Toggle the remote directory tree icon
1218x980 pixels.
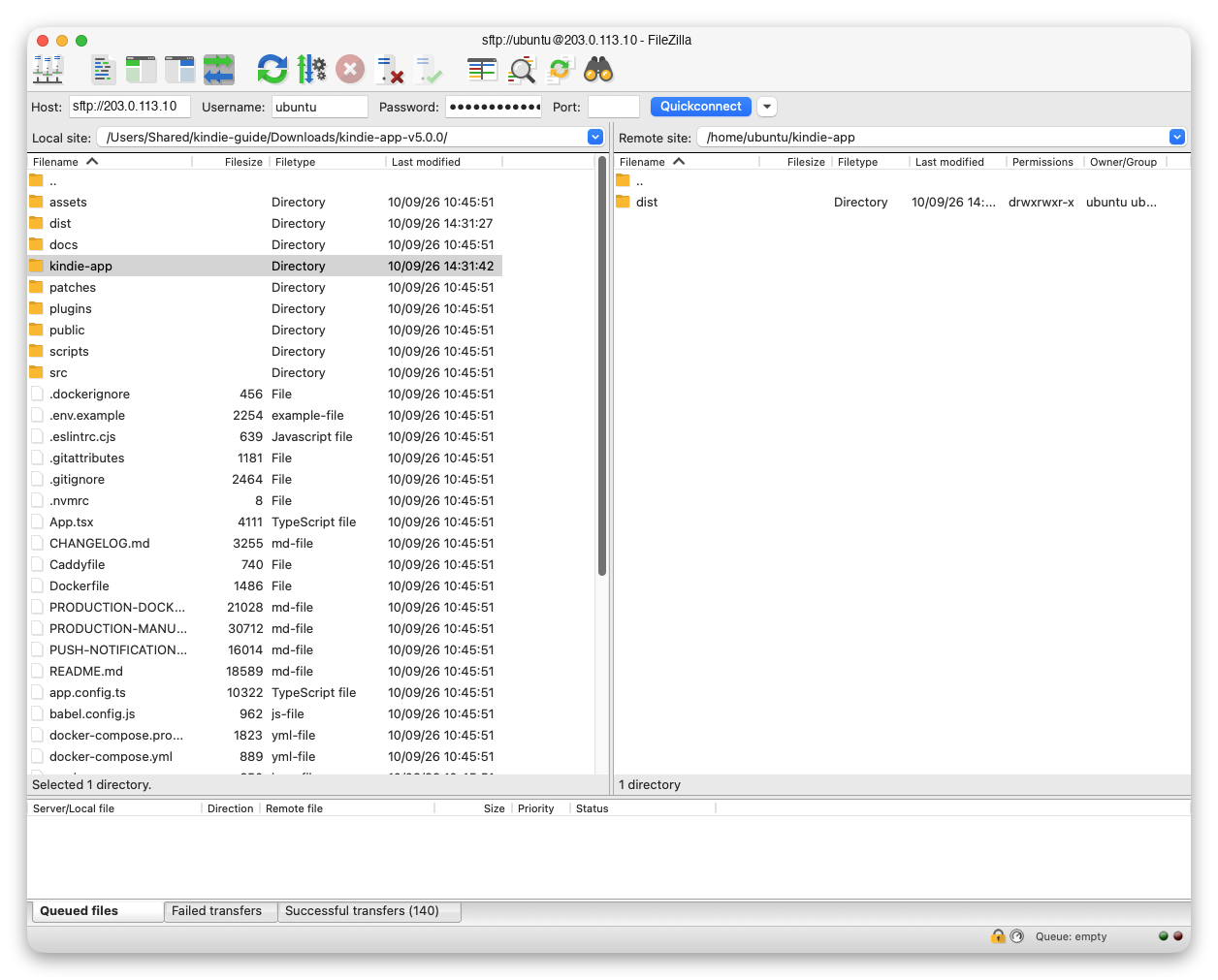tap(179, 69)
